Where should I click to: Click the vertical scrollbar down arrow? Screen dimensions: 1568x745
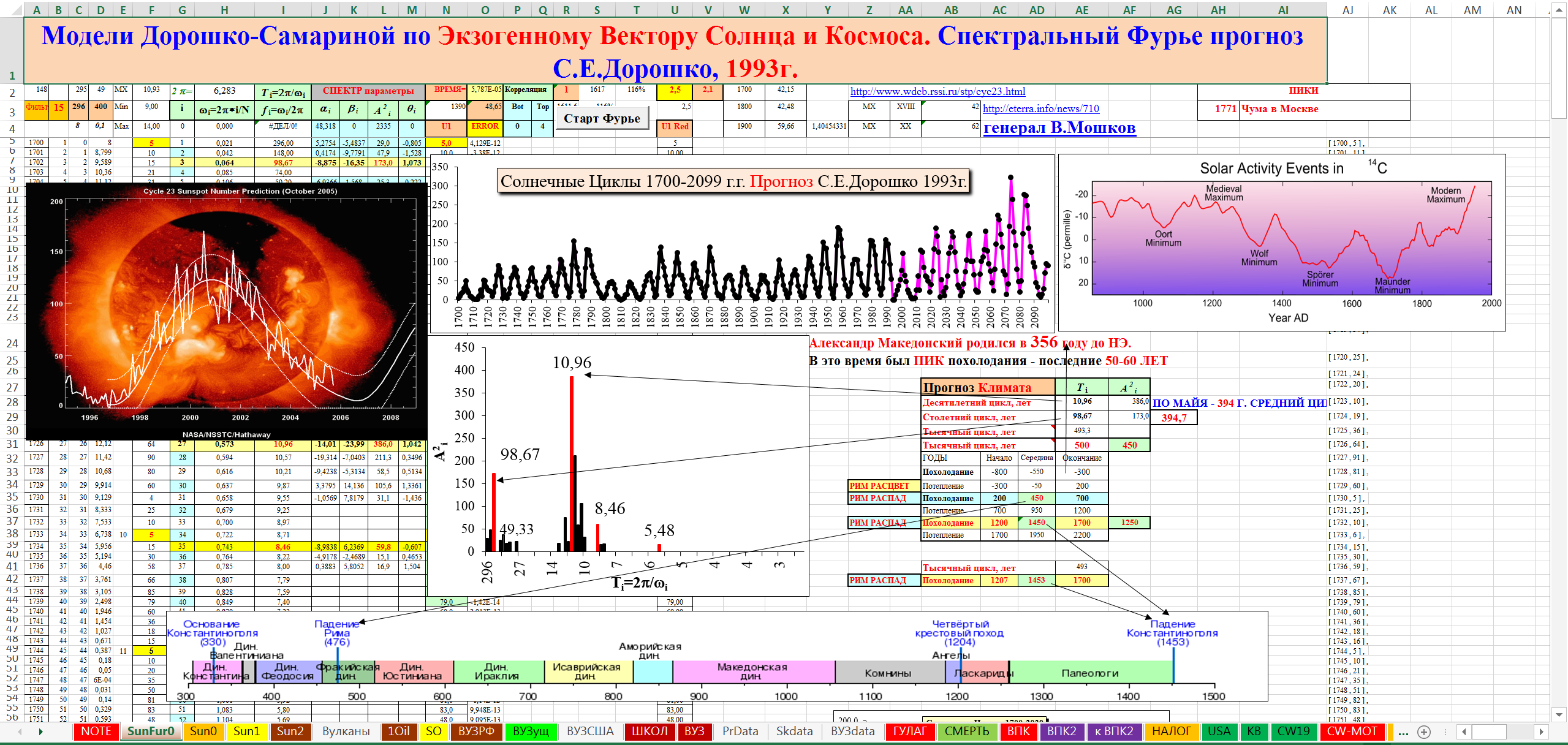pyautogui.click(x=1559, y=714)
